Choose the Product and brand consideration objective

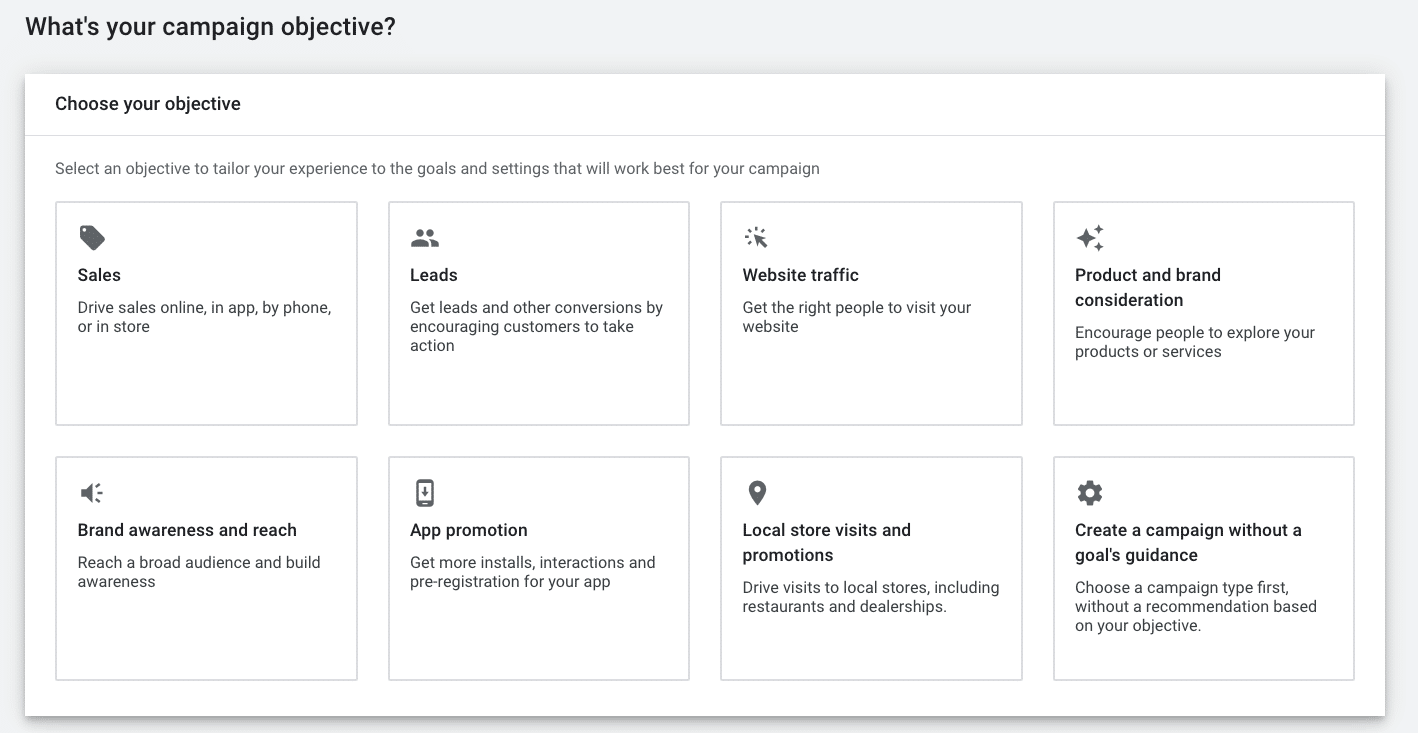click(1203, 312)
